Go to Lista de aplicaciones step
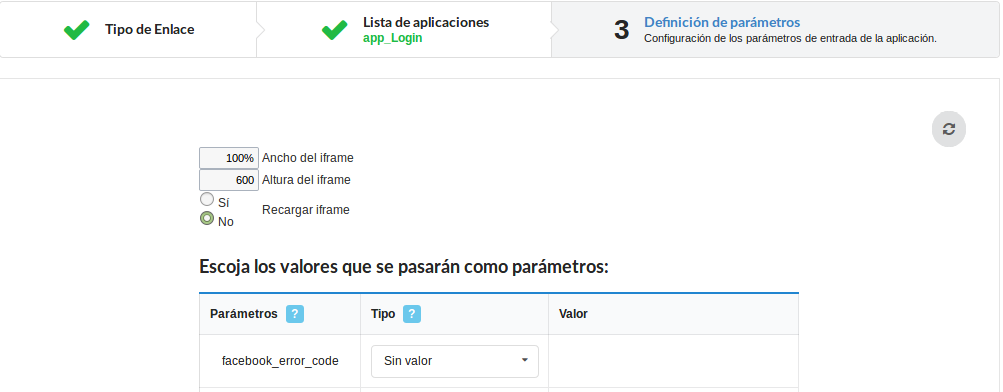1003x392 pixels. (x=426, y=22)
